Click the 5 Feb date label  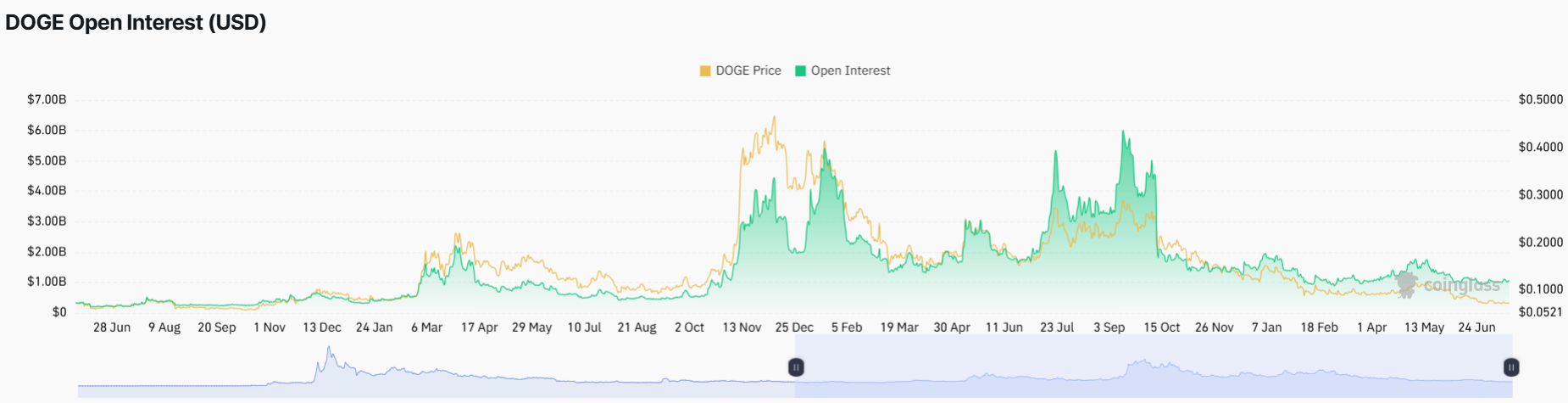[847, 327]
